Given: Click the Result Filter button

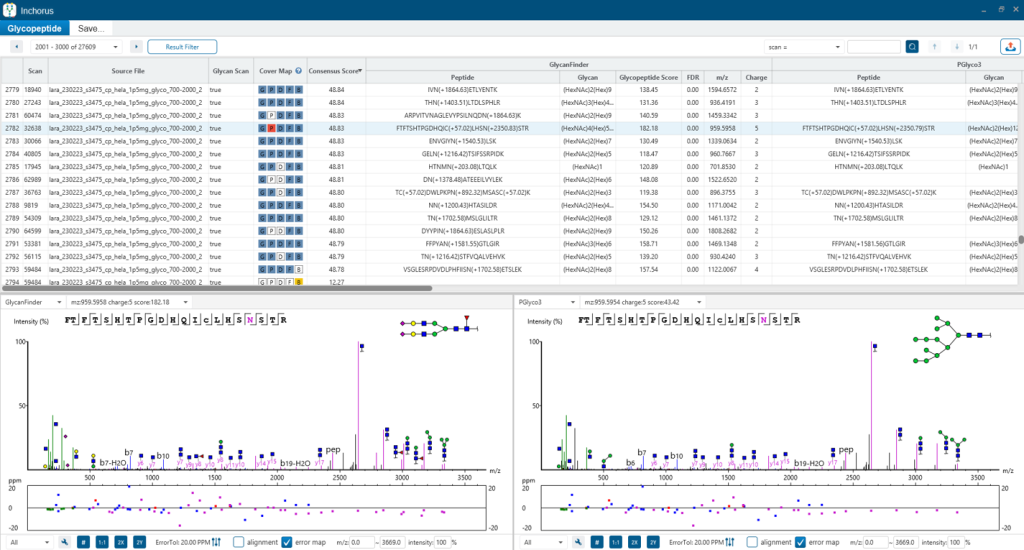Looking at the screenshot, I should click(x=182, y=46).
